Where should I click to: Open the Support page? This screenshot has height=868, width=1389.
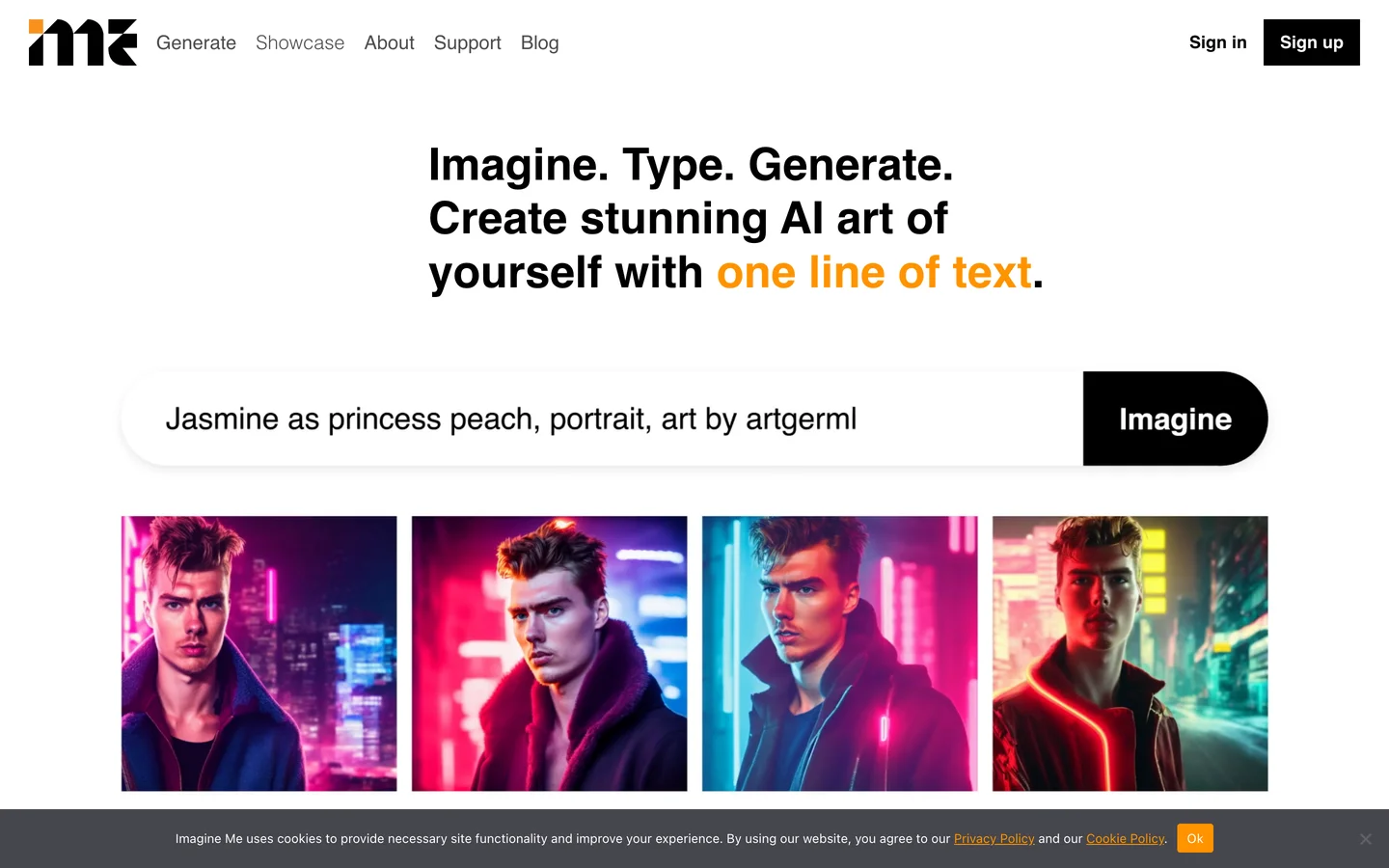pyautogui.click(x=468, y=42)
